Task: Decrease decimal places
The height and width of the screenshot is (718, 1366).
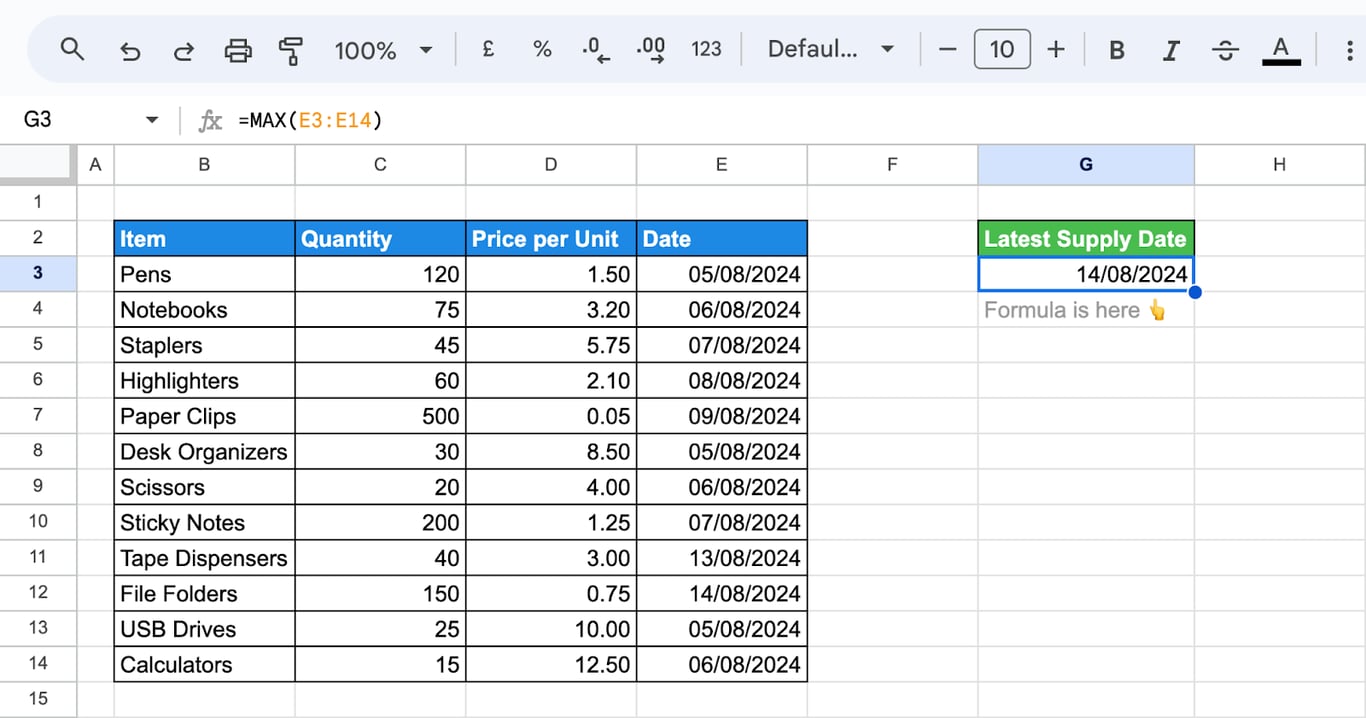Action: [596, 50]
